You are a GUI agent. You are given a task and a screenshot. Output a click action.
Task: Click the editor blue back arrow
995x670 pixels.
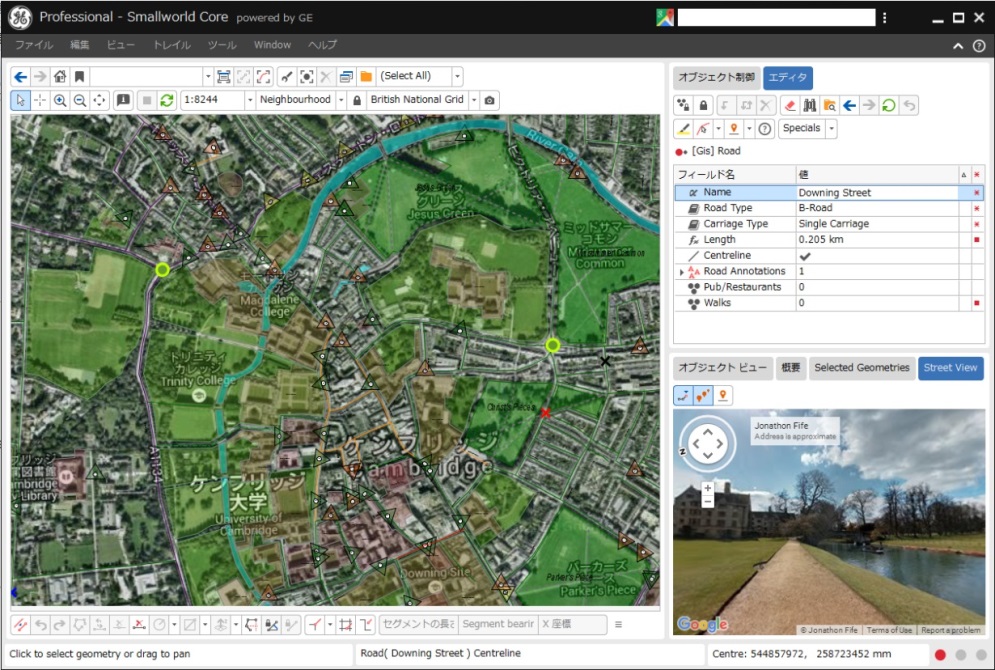coord(850,105)
